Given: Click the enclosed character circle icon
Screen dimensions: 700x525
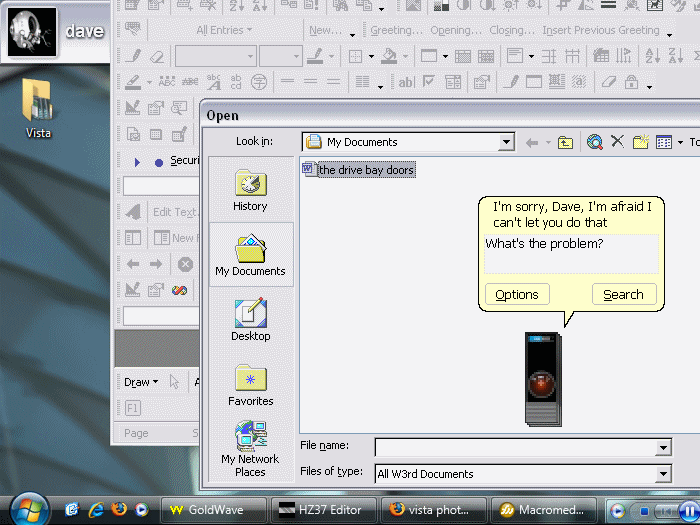Looking at the screenshot, I should point(259,82).
